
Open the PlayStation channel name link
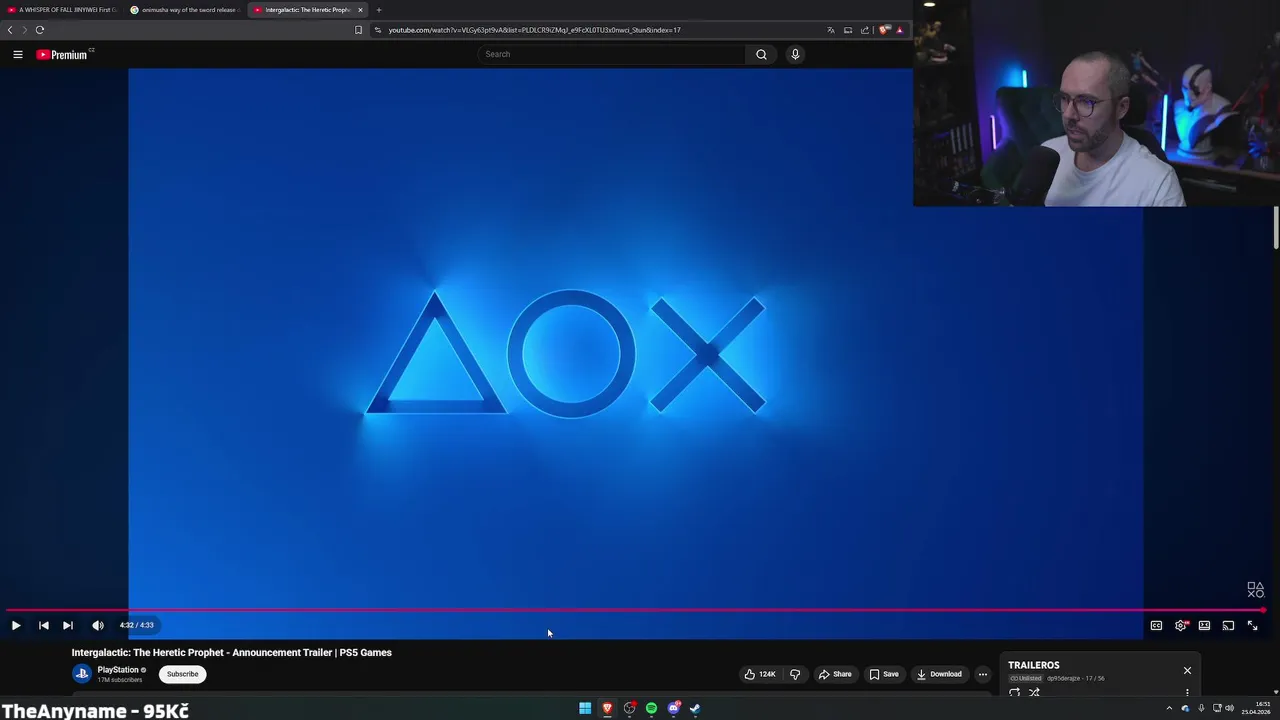pos(118,670)
